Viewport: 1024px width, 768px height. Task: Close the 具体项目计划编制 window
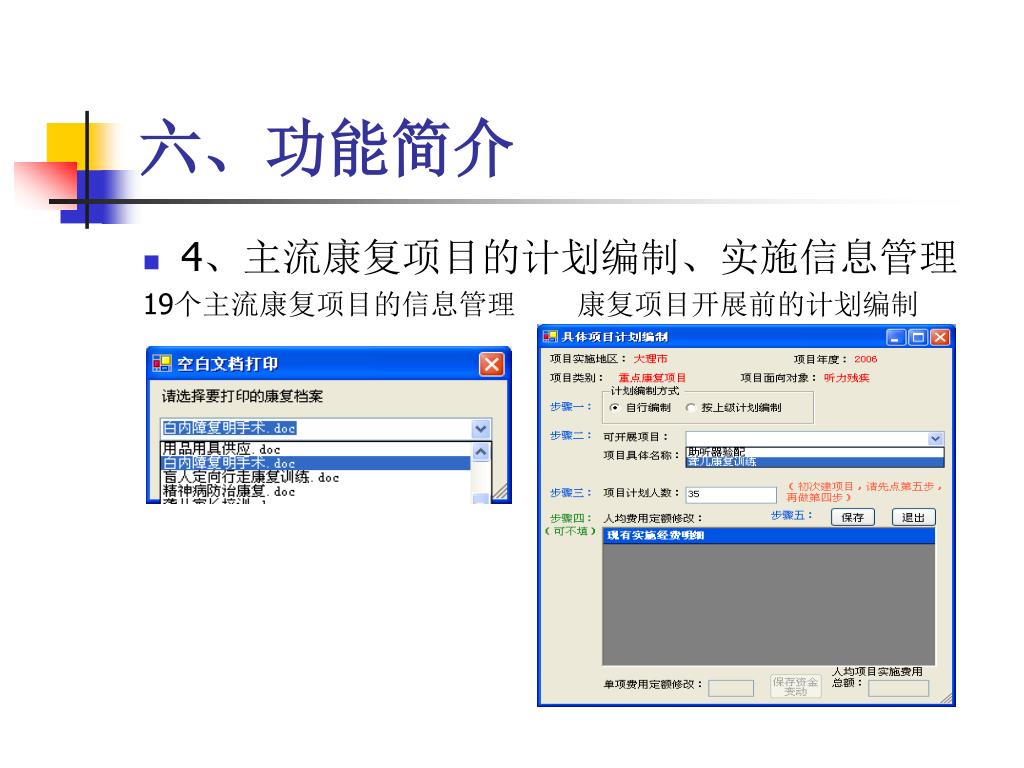click(x=940, y=337)
